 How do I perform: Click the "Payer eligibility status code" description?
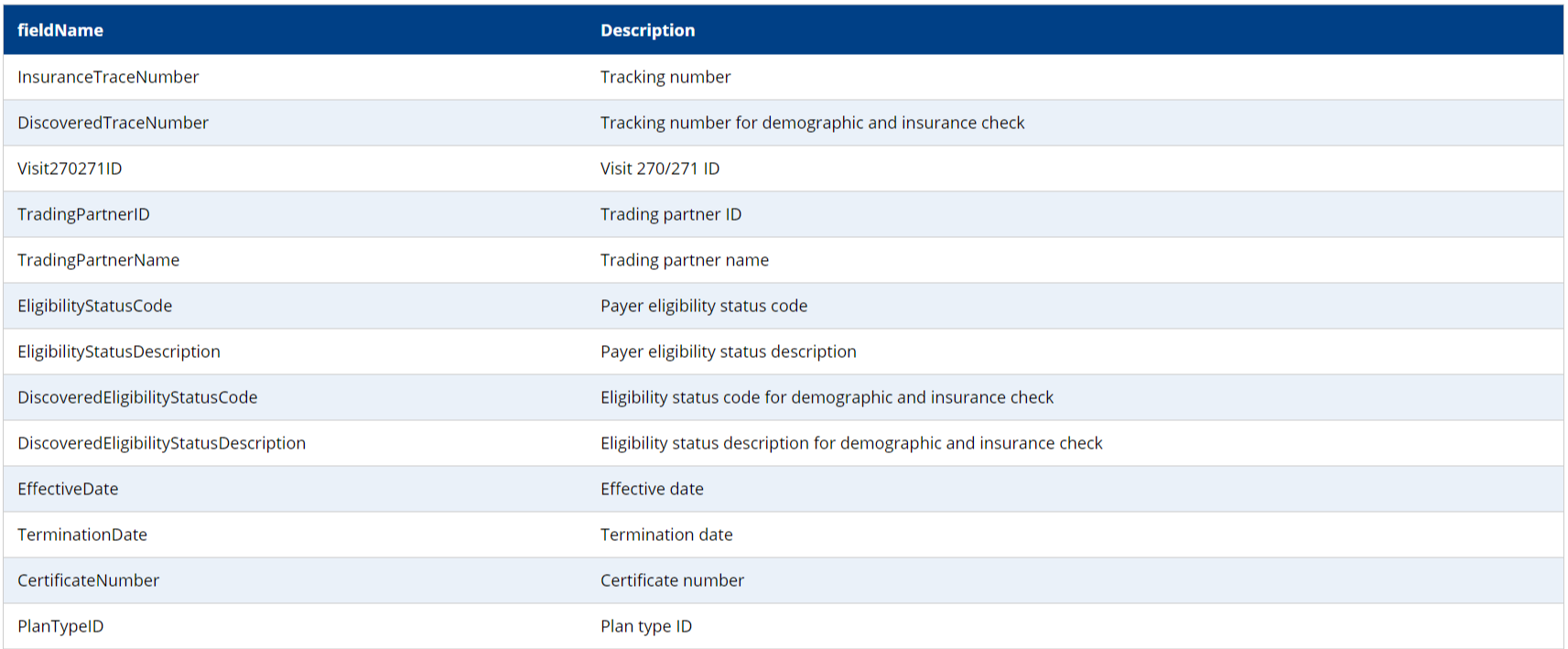point(704,306)
